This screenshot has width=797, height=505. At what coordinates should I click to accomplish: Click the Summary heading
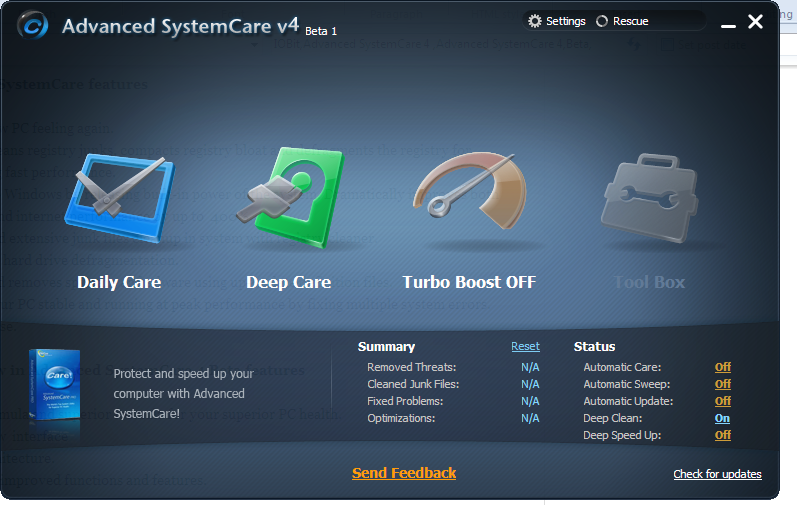[x=386, y=346]
